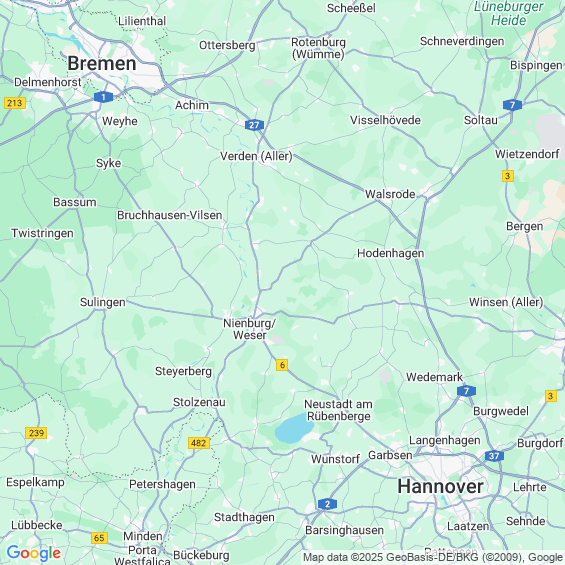
Task: Select the Hannover city label
Action: coord(440,486)
